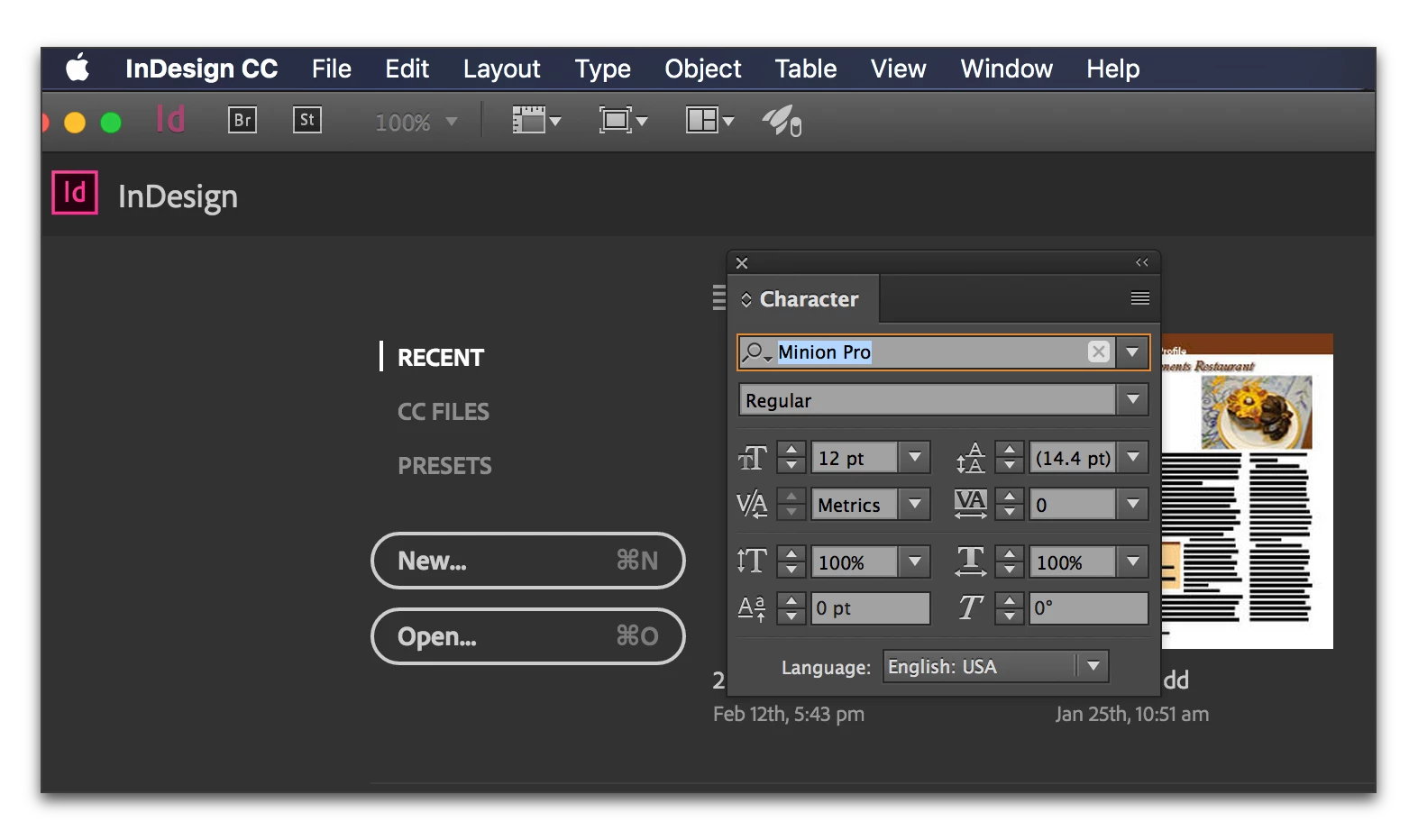The width and height of the screenshot is (1418, 840).
Task: Open the horizontal scale 100% dropdown
Action: point(1133,562)
